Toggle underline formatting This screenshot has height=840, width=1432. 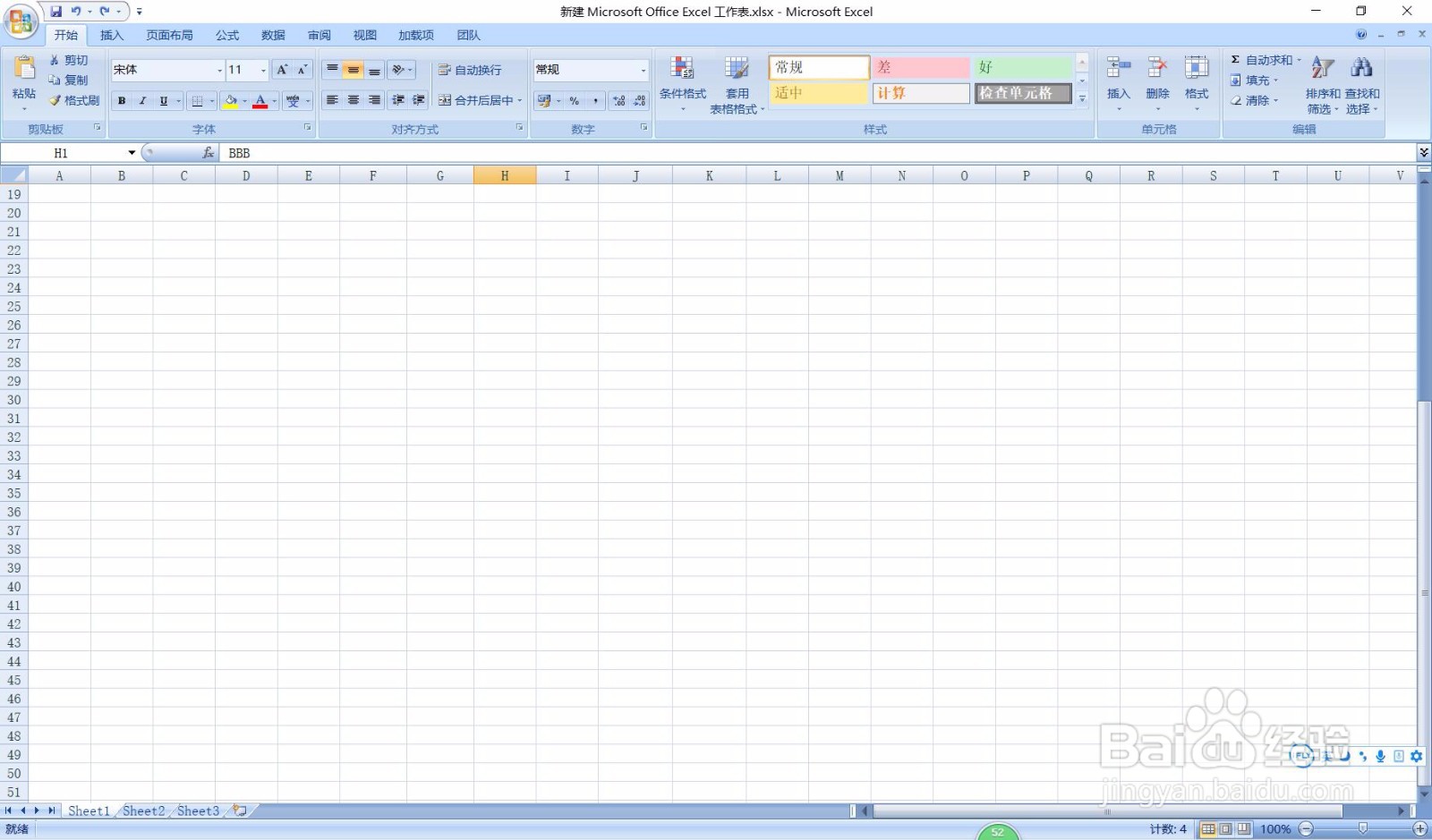[163, 101]
